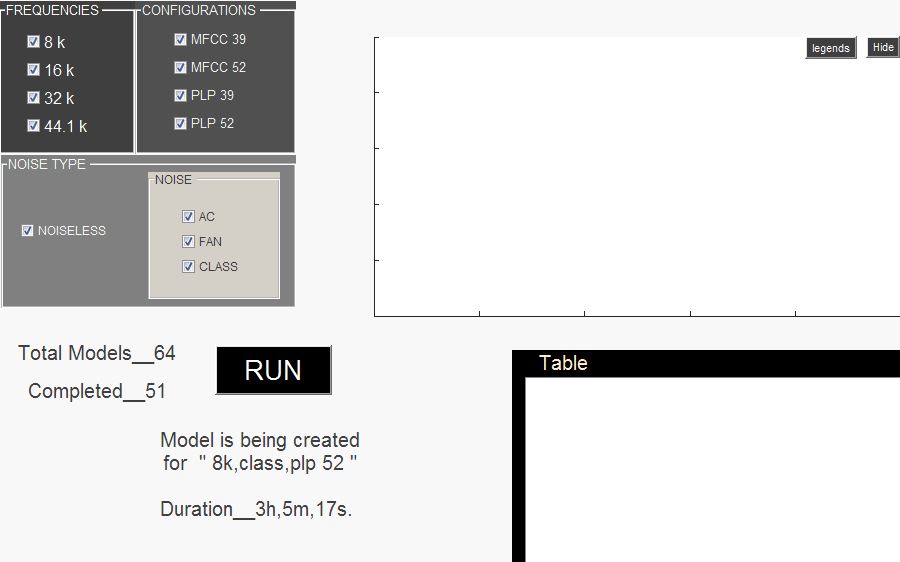
Task: Disable the 32 k frequency checkbox
Action: click(x=34, y=98)
